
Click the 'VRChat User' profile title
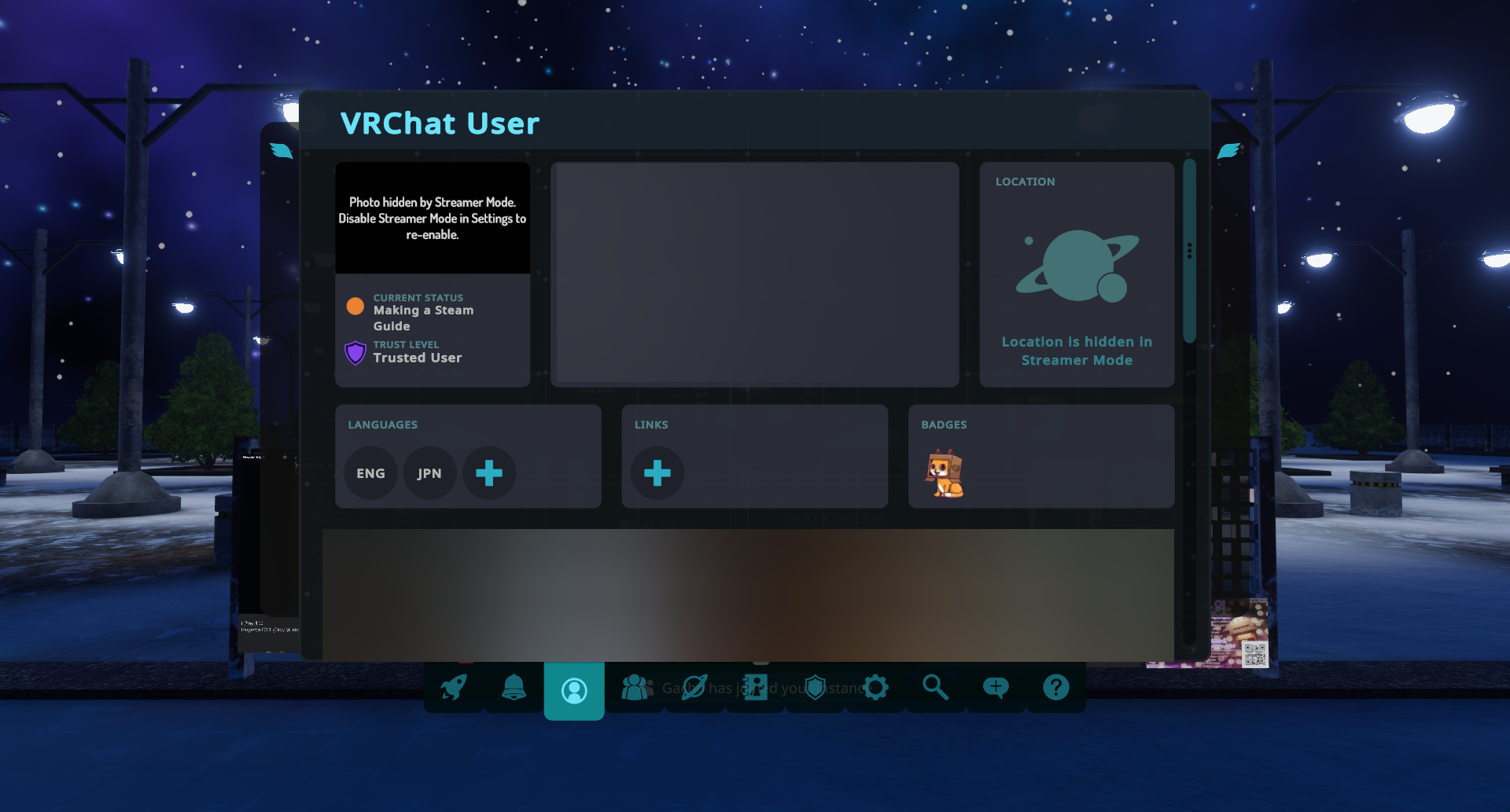point(440,123)
